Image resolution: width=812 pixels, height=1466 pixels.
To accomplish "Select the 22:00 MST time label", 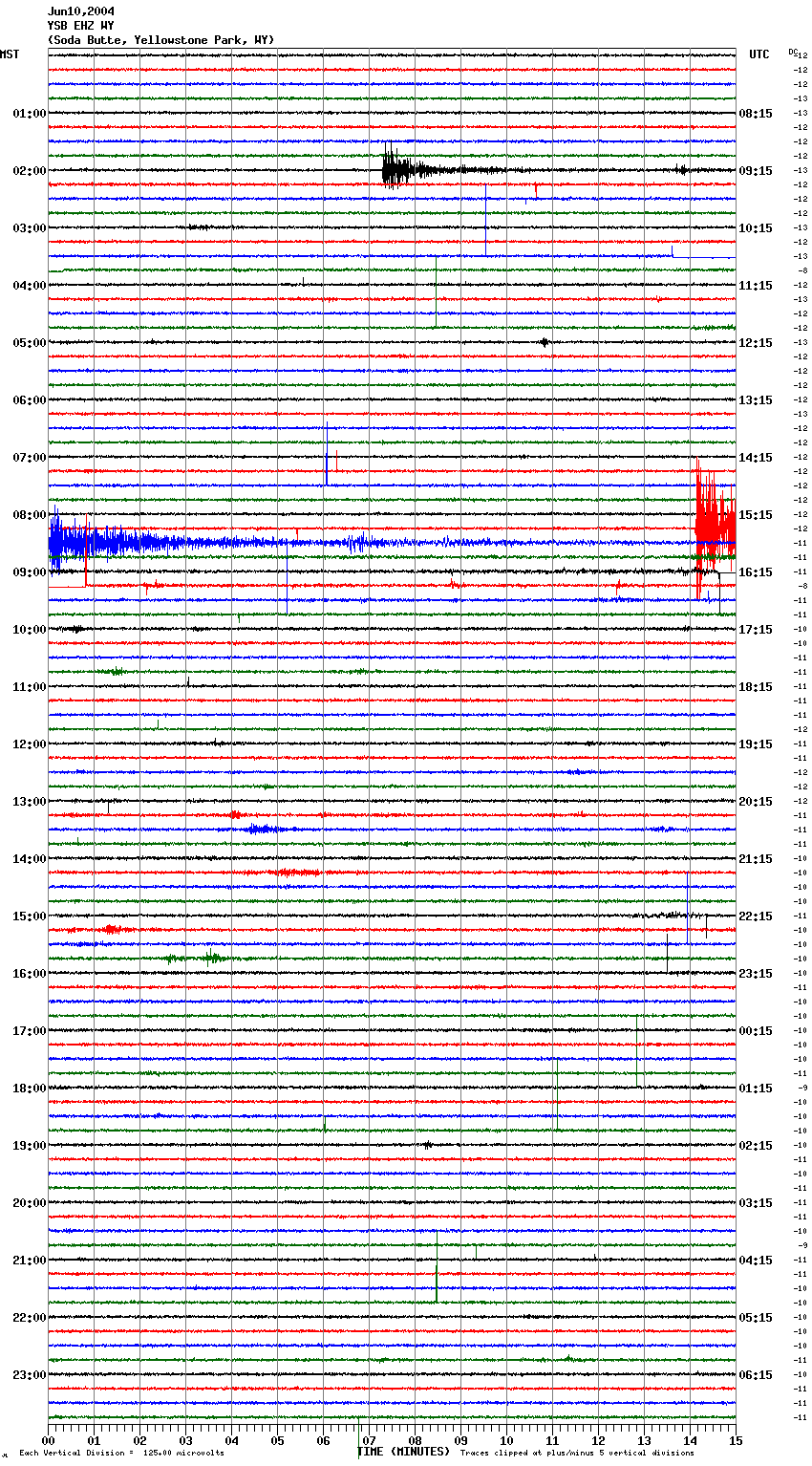I will pyautogui.click(x=30, y=1318).
